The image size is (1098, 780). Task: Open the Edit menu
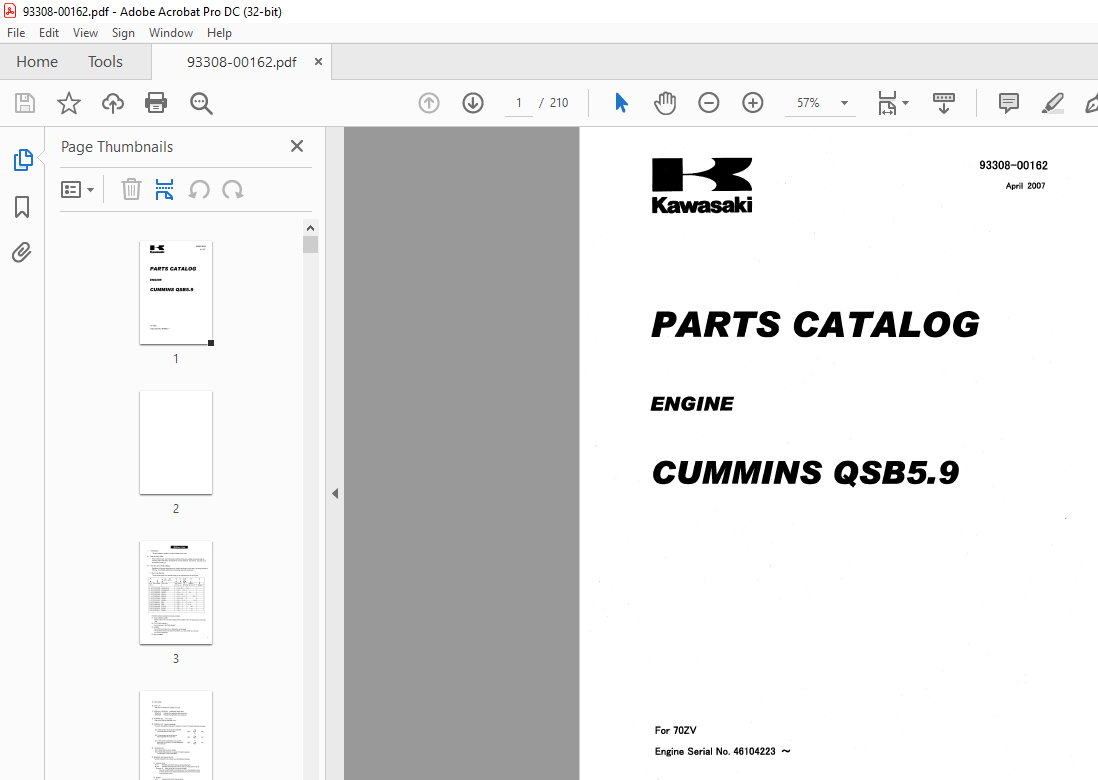click(49, 33)
